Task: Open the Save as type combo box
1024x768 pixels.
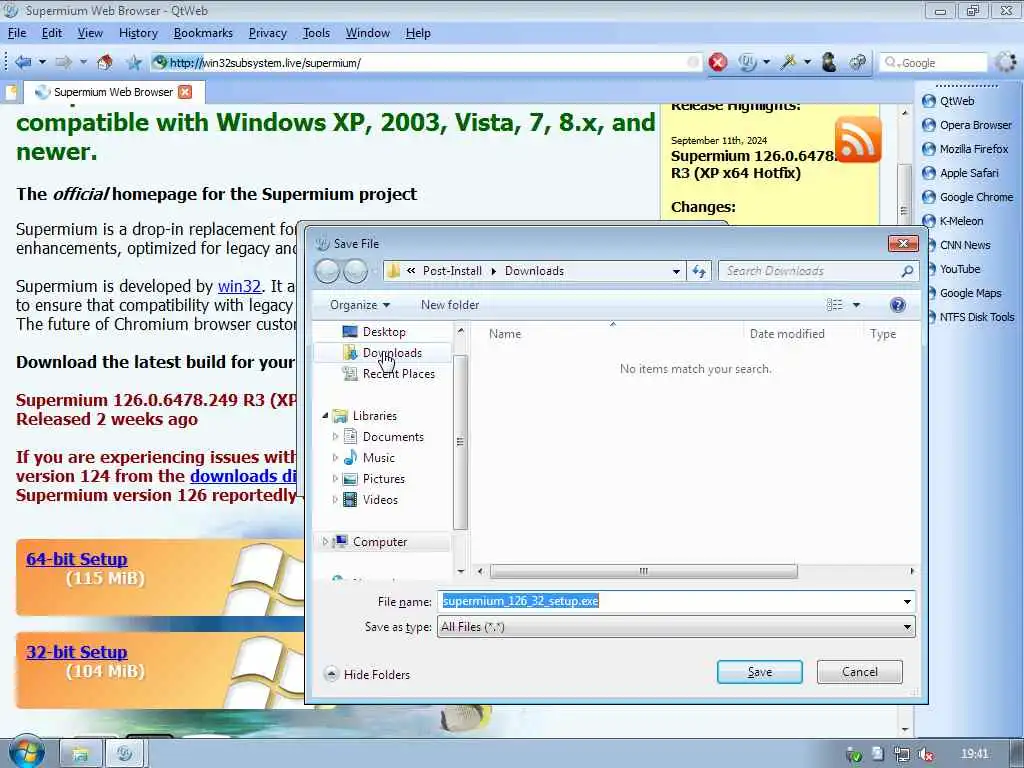Action: (x=676, y=627)
